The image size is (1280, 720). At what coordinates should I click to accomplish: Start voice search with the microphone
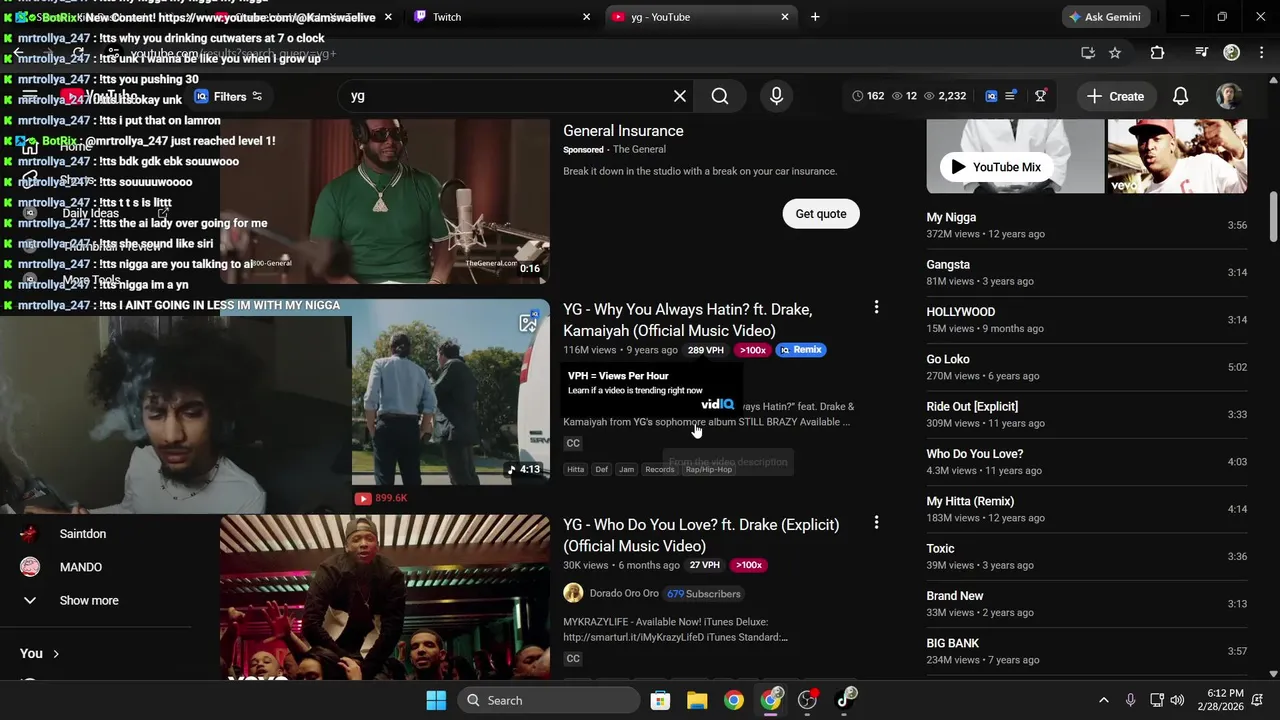tap(776, 96)
